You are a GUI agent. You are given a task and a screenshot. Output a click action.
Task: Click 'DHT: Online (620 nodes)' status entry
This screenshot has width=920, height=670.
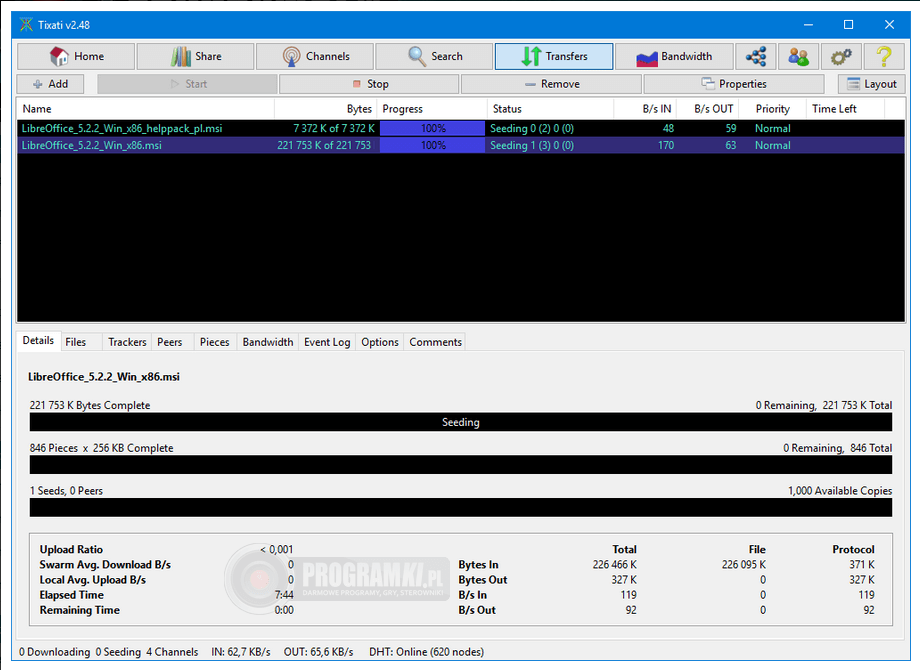point(427,652)
